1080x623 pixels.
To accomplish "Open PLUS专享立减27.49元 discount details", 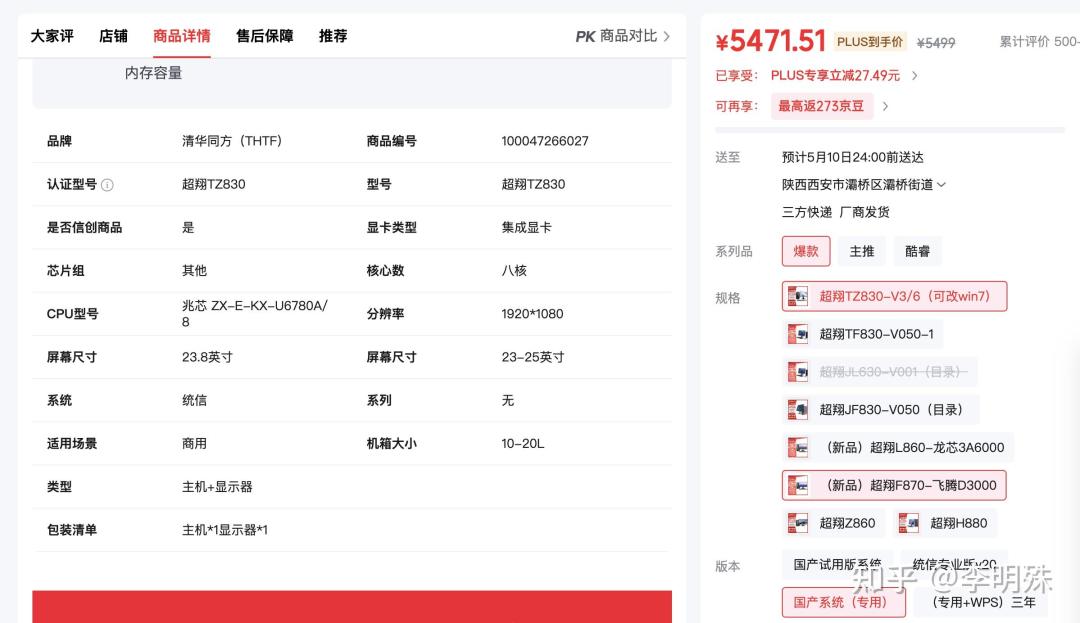I will coord(835,76).
